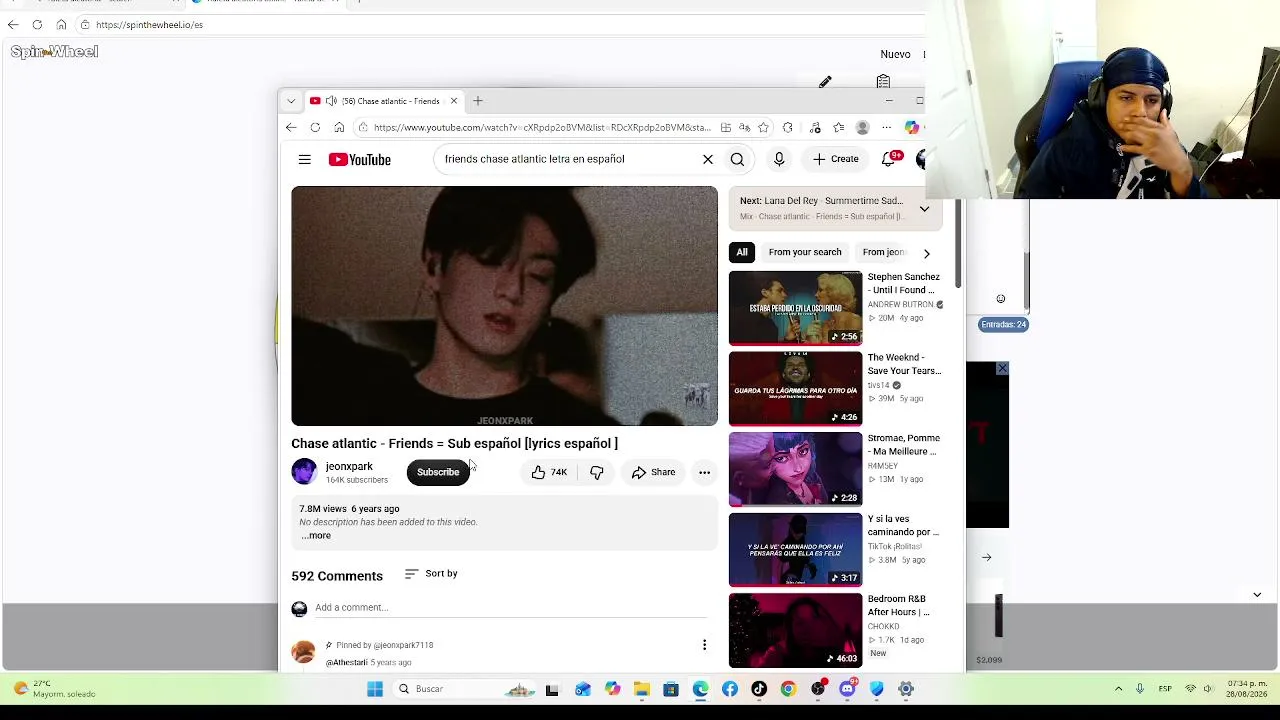This screenshot has width=1280, height=720.
Task: Open Microsoft Edge from the taskbar
Action: tap(700, 689)
